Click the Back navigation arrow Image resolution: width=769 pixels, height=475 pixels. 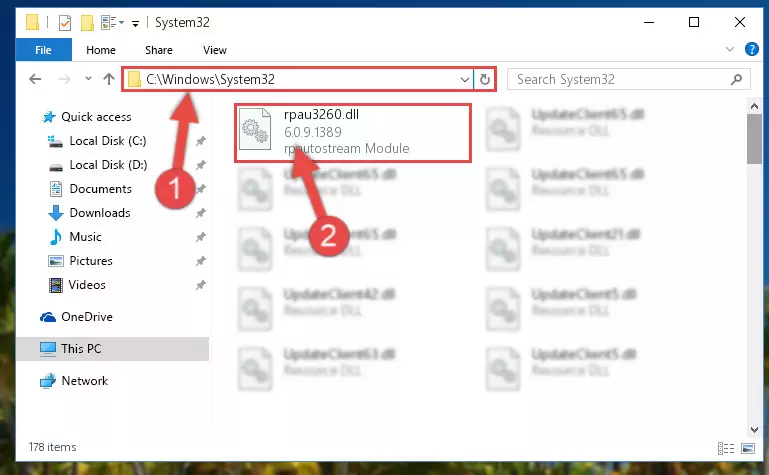pos(35,79)
